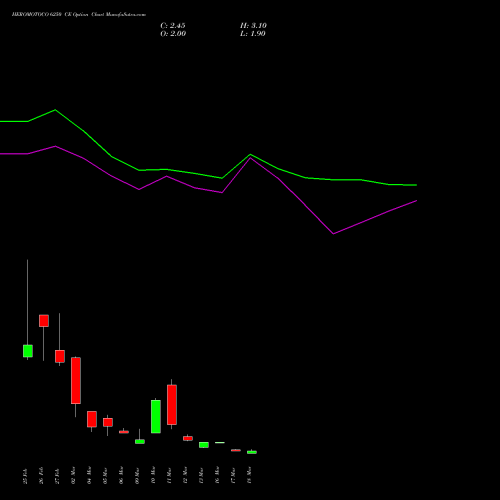Screen dimensions: 500x500
Task: Click the green candle for 13 Mar
Action: pos(204,445)
